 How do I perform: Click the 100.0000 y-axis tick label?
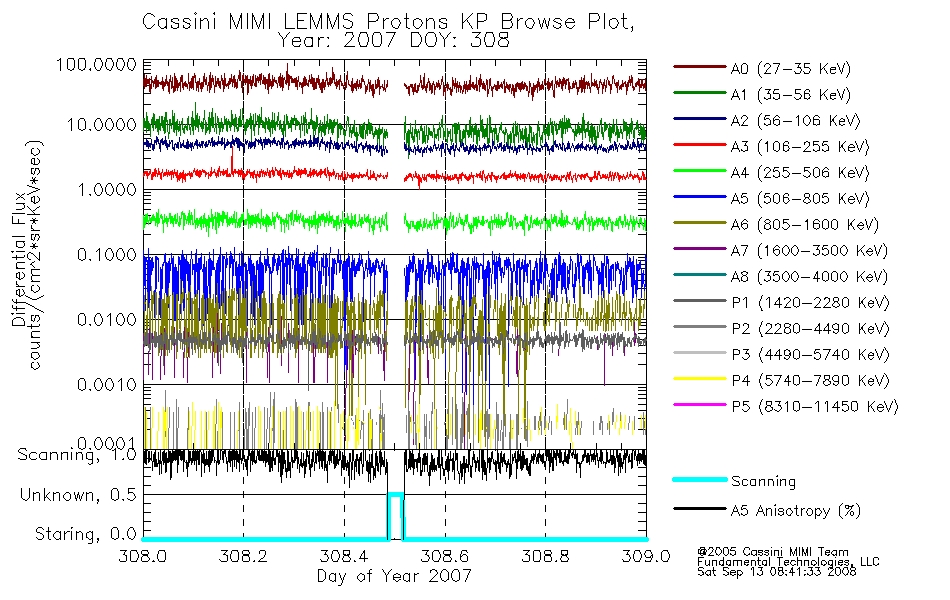(96, 64)
